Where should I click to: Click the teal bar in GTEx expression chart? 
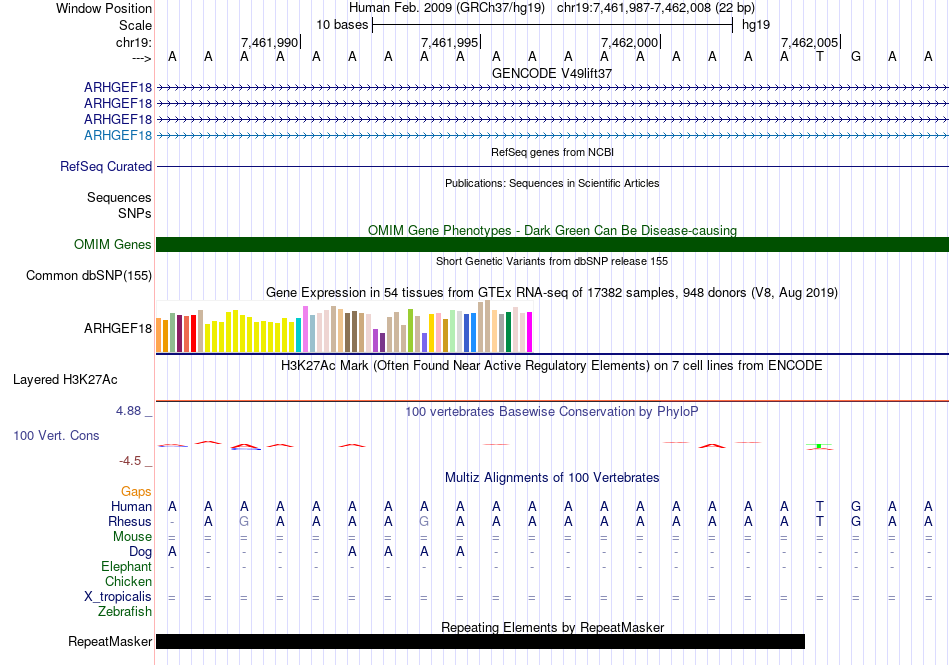(299, 335)
